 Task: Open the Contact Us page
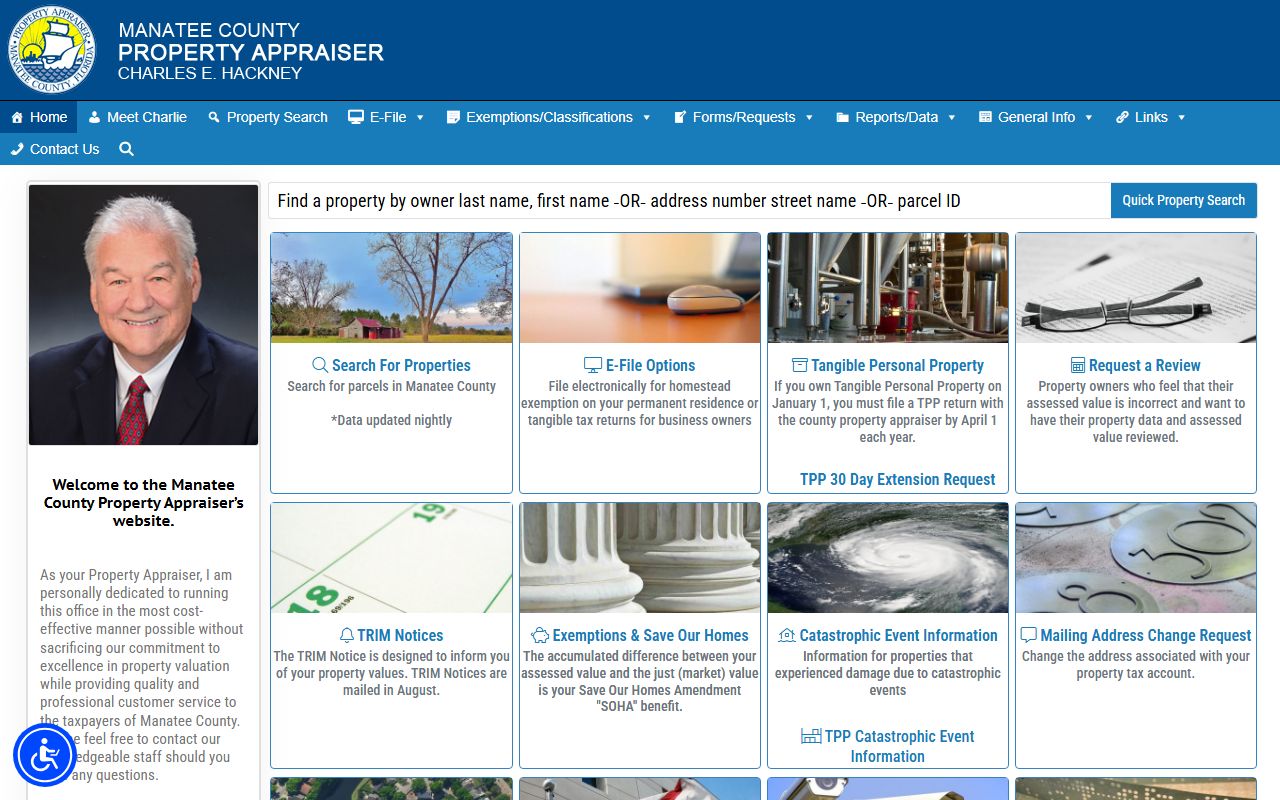55,149
